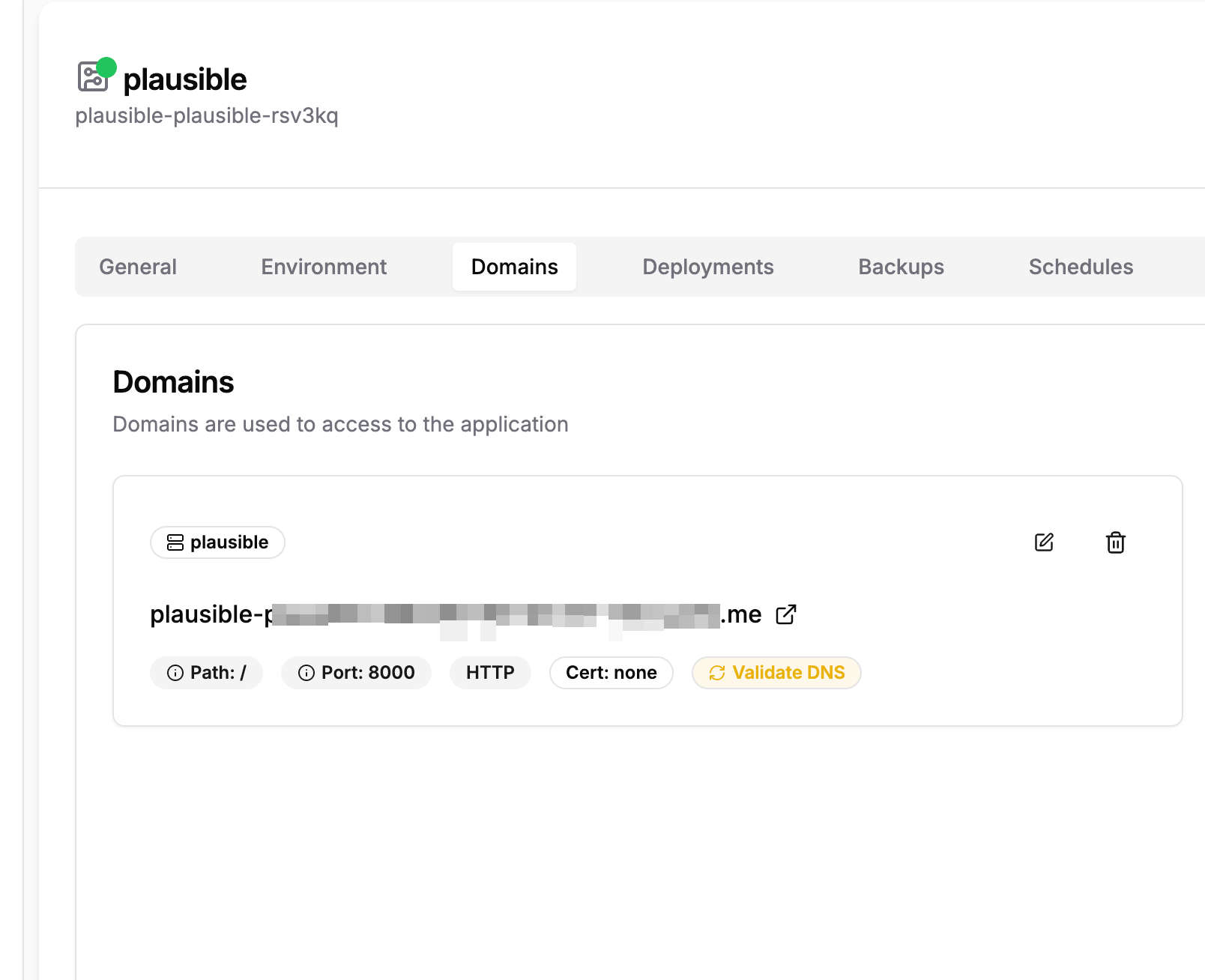Click the plausible-plausible-rsv3kq app identifier
This screenshot has height=980, width=1205.
pyautogui.click(x=207, y=116)
